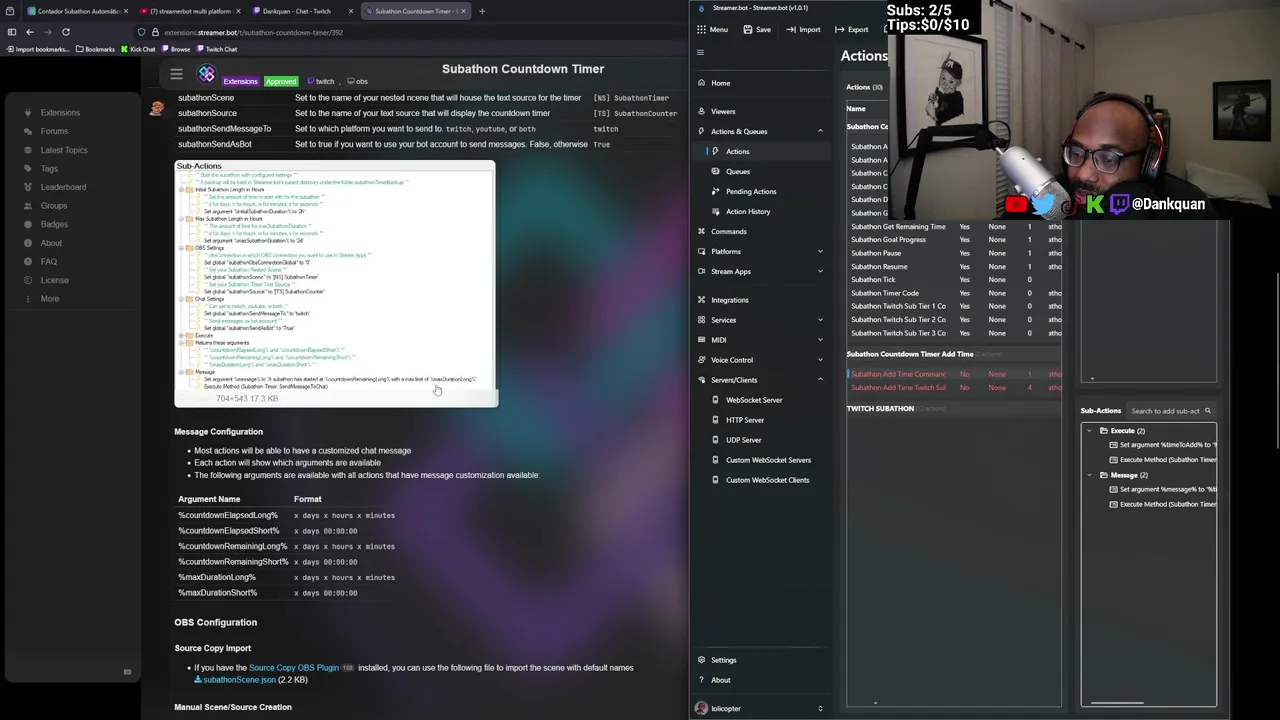Viewport: 1280px width, 720px height.
Task: Open Streamer.bot Menu button
Action: point(712,29)
